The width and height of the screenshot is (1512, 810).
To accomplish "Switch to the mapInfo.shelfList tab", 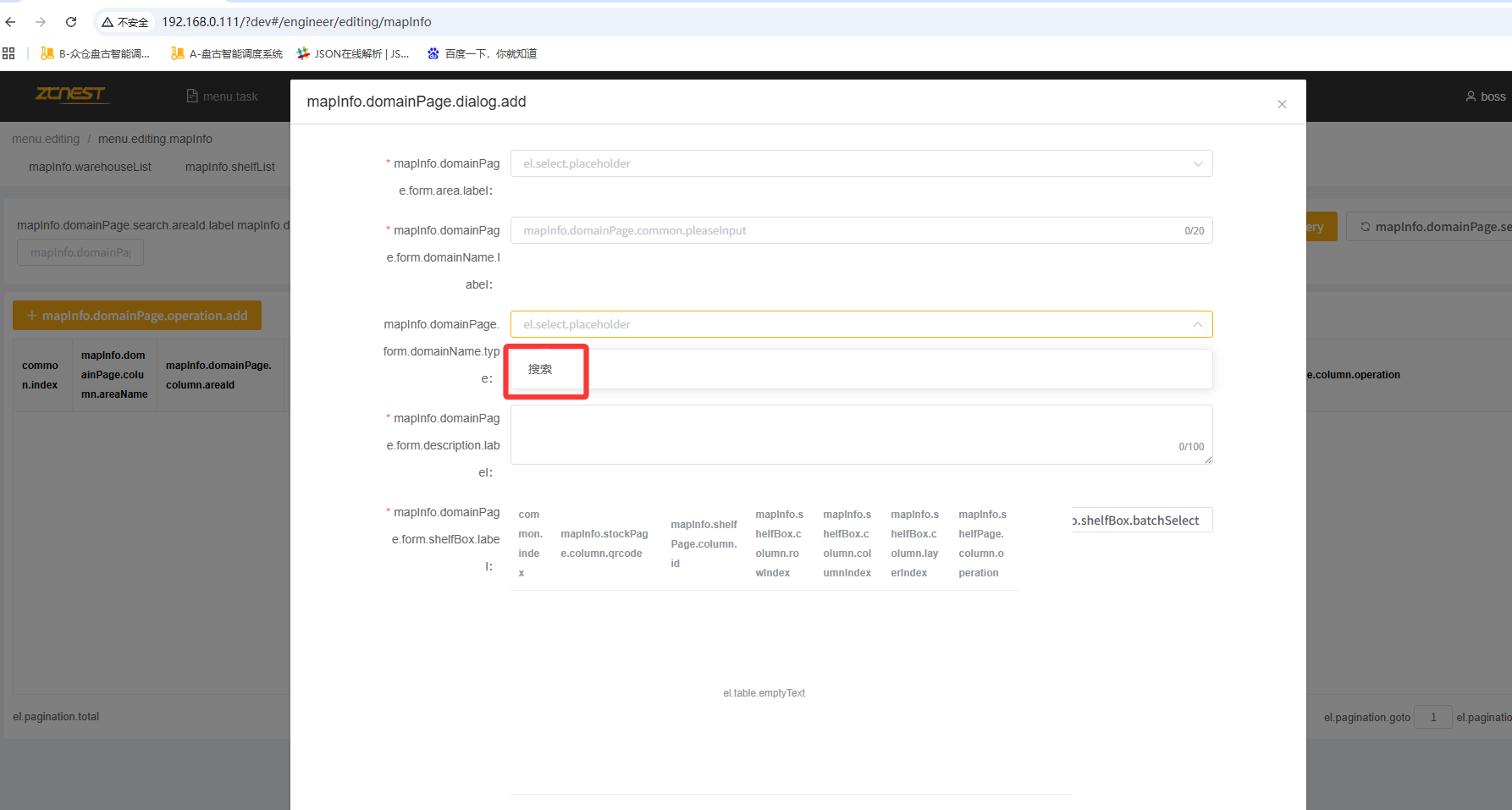I will [x=230, y=167].
